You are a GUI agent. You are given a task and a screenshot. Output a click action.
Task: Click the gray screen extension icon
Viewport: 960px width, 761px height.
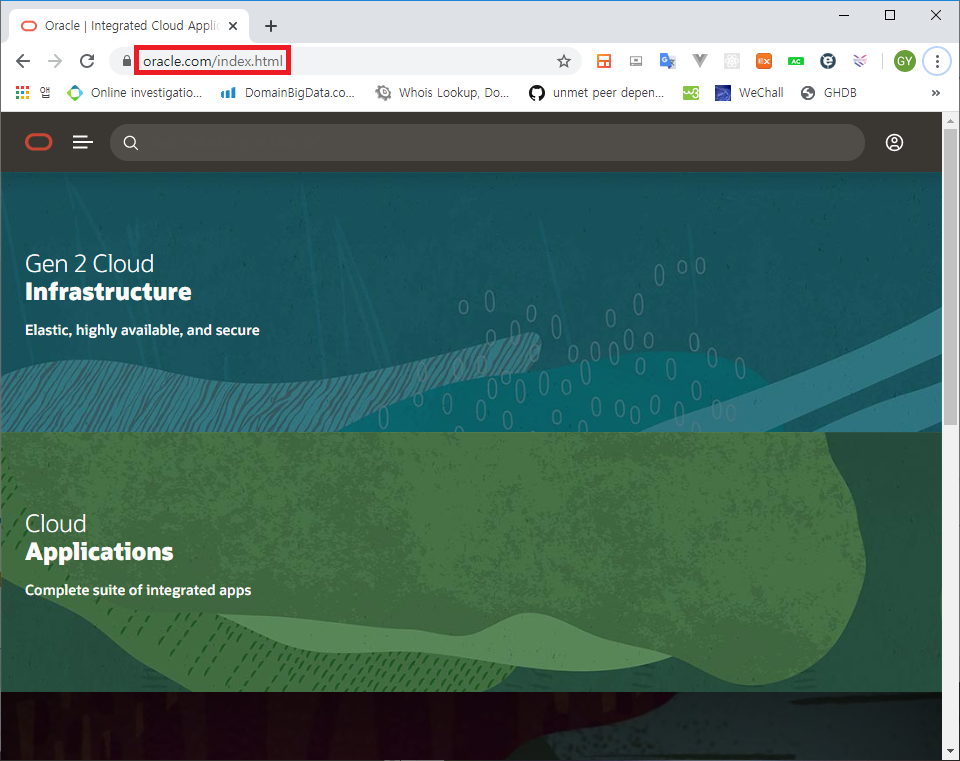pyautogui.click(x=636, y=61)
